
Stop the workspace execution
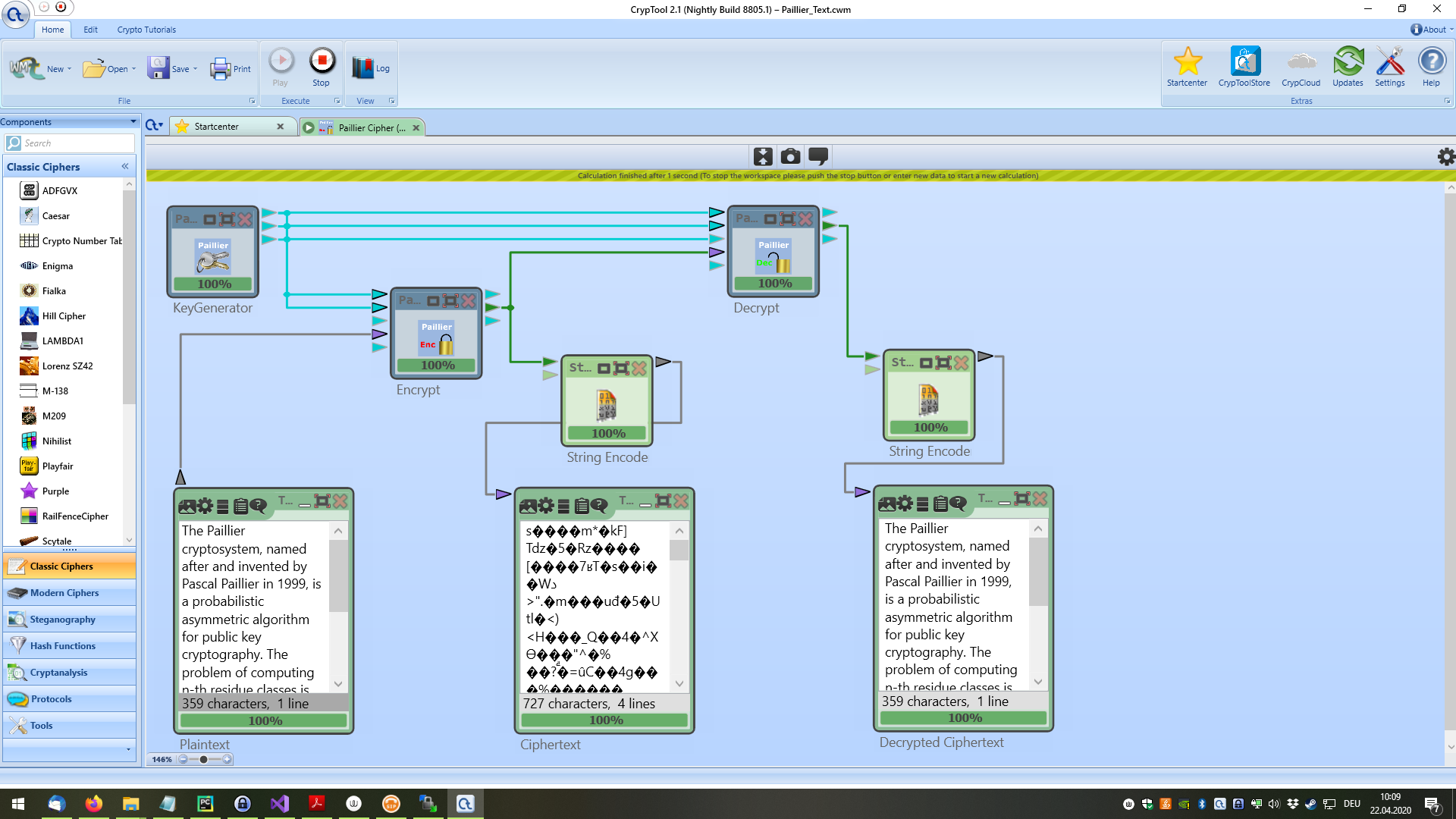pyautogui.click(x=322, y=67)
